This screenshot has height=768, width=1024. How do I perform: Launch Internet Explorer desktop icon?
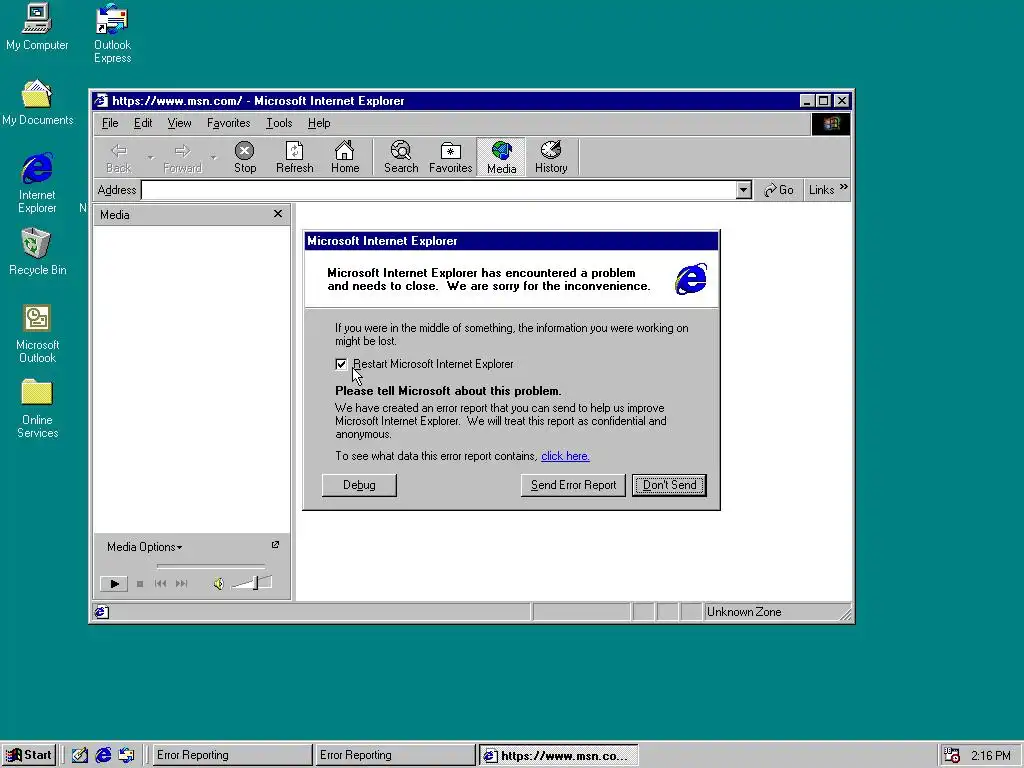37,183
